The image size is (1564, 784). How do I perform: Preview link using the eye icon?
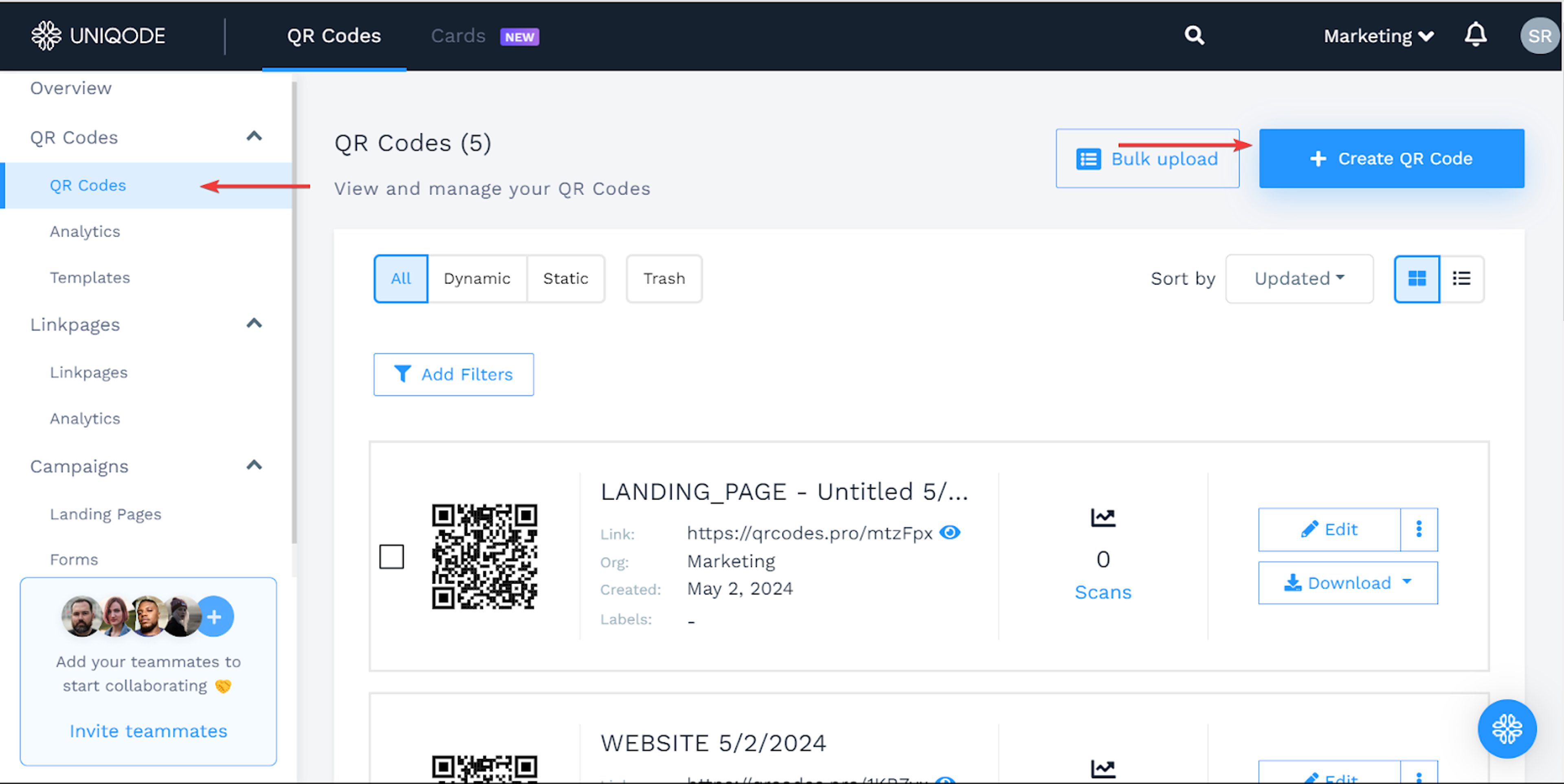click(949, 533)
